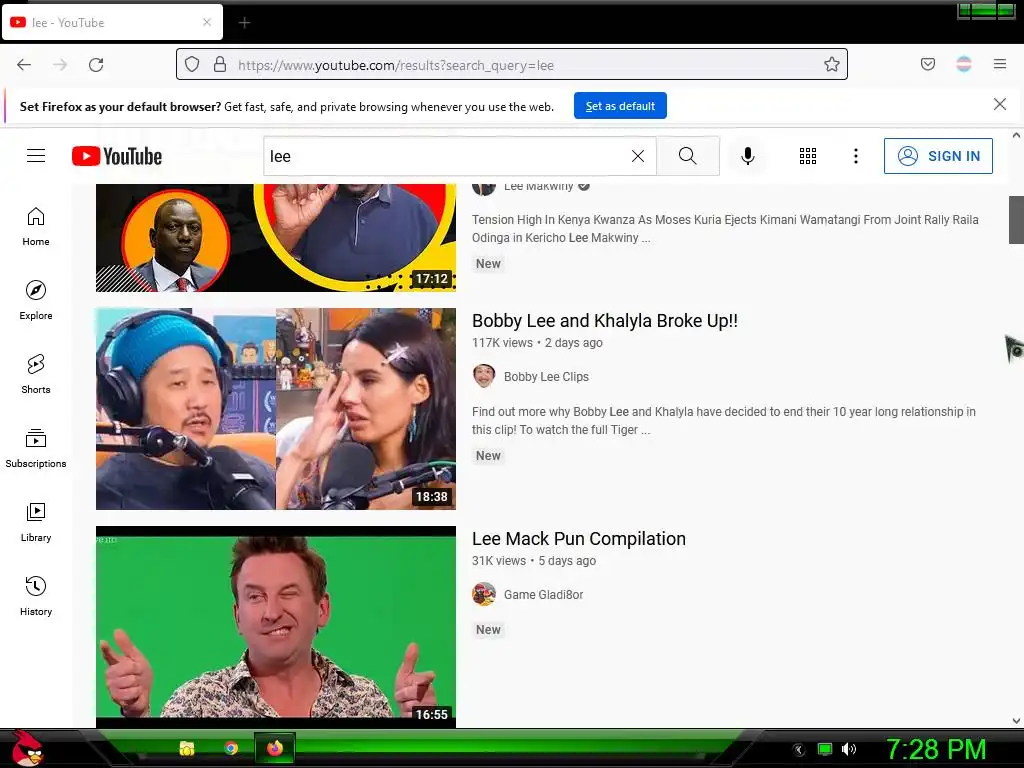Open Lee Mack Pun Compilation thumbnail
The width and height of the screenshot is (1024, 768).
coord(276,627)
